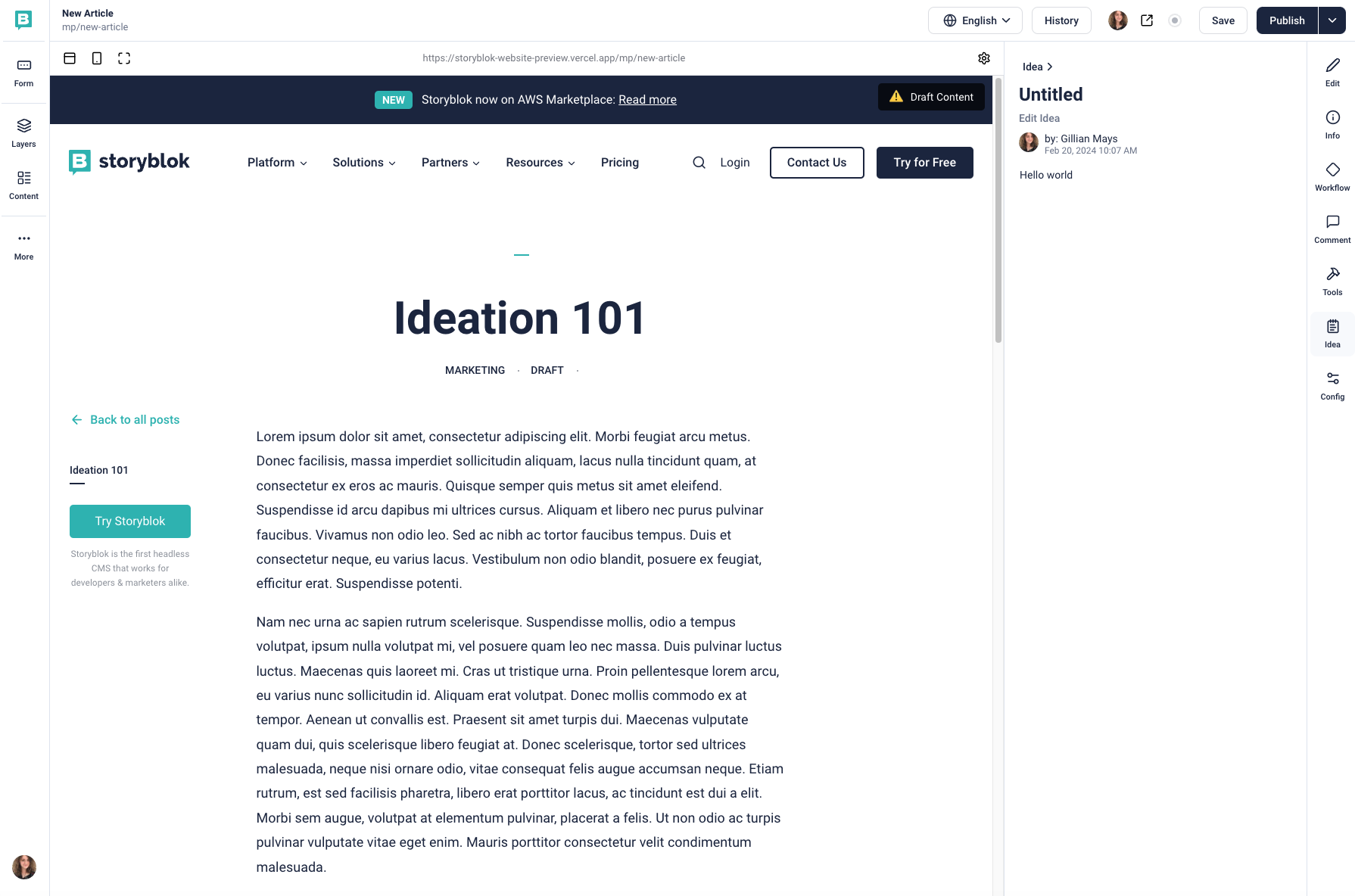Screen dimensions: 1355x896
Task: Switch to mobile preview icon
Action: coord(97,58)
